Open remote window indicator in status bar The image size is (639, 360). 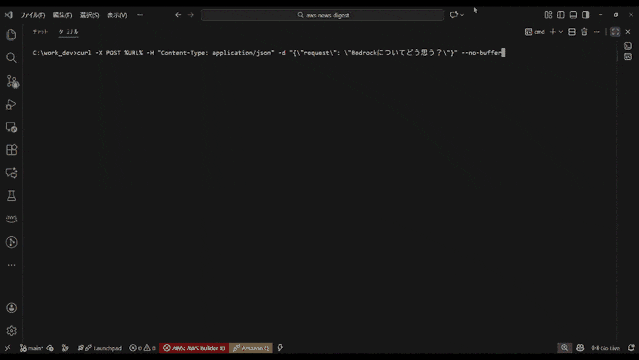[x=7, y=348]
